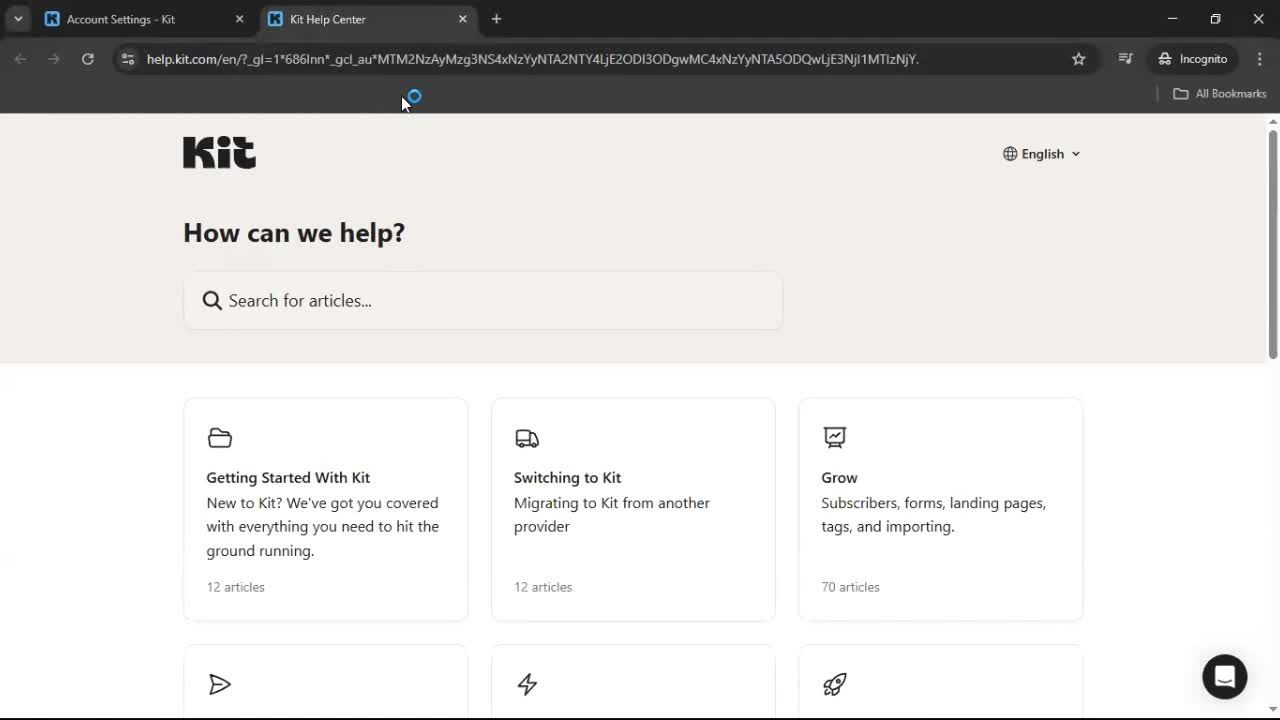
Task: Click the lightning bolt category icon
Action: 527,684
